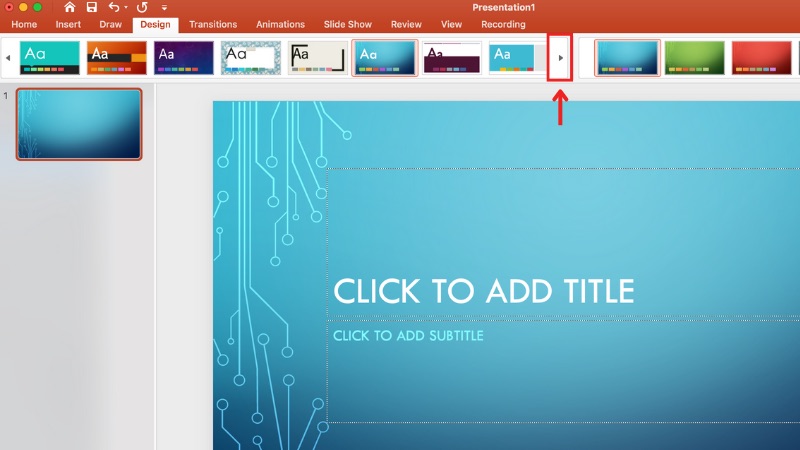
Task: Minimize the window with the yellow button
Action: coord(23,7)
